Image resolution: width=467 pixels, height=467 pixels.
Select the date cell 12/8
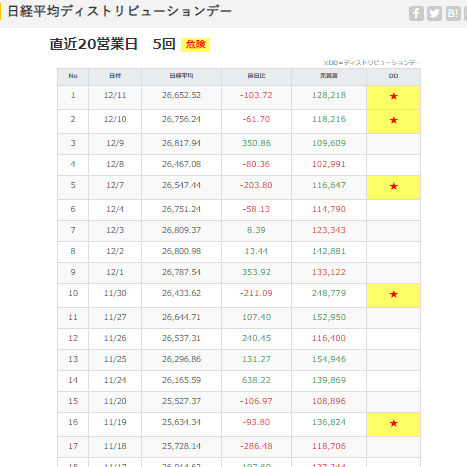[115, 164]
